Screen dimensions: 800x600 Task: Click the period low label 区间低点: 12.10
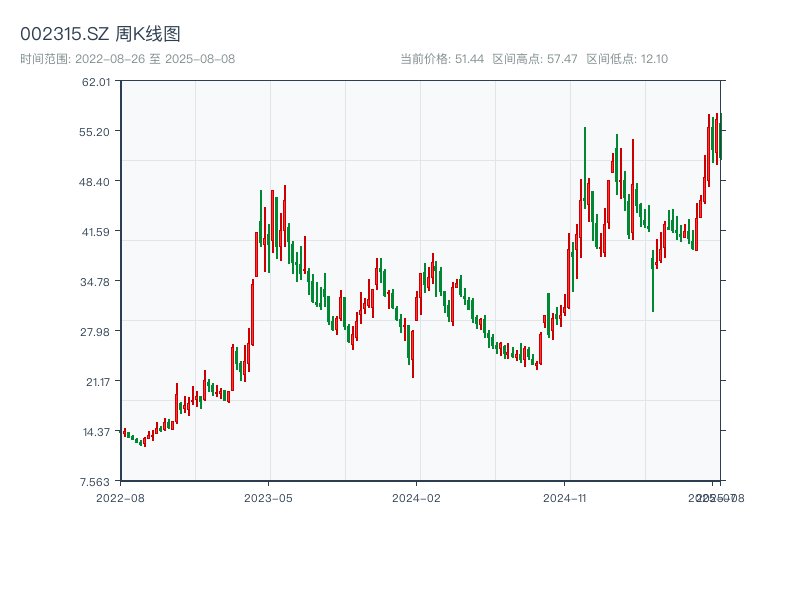pyautogui.click(x=627, y=59)
